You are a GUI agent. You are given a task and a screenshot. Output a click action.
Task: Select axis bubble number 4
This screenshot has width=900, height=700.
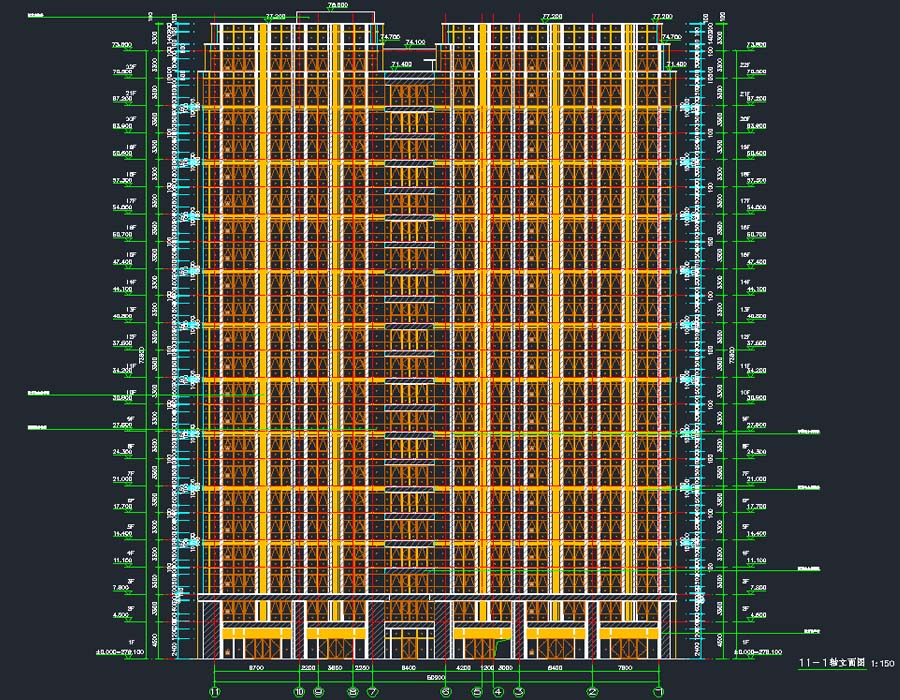click(x=498, y=692)
